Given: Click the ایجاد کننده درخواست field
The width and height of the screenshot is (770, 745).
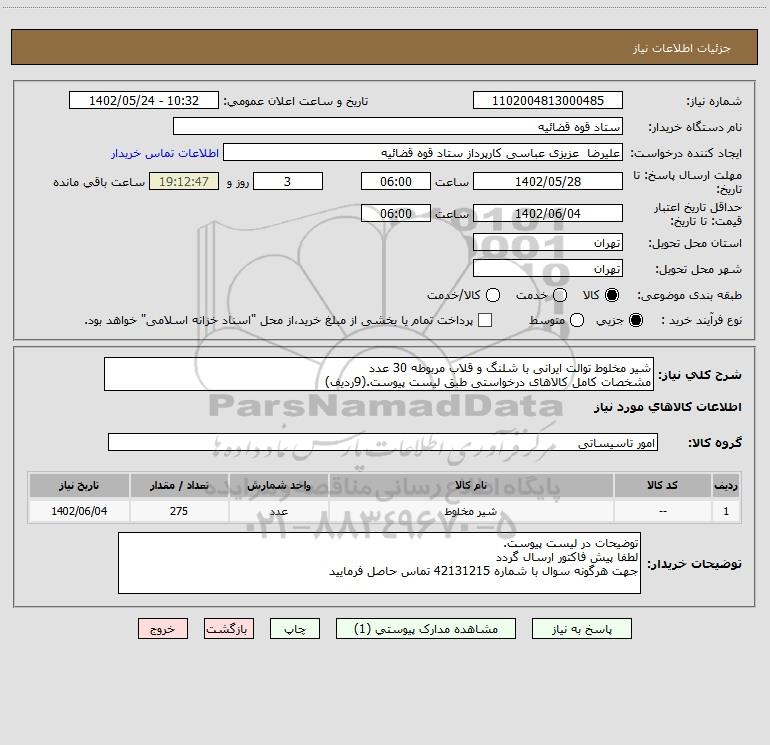Looking at the screenshot, I should click(423, 152).
